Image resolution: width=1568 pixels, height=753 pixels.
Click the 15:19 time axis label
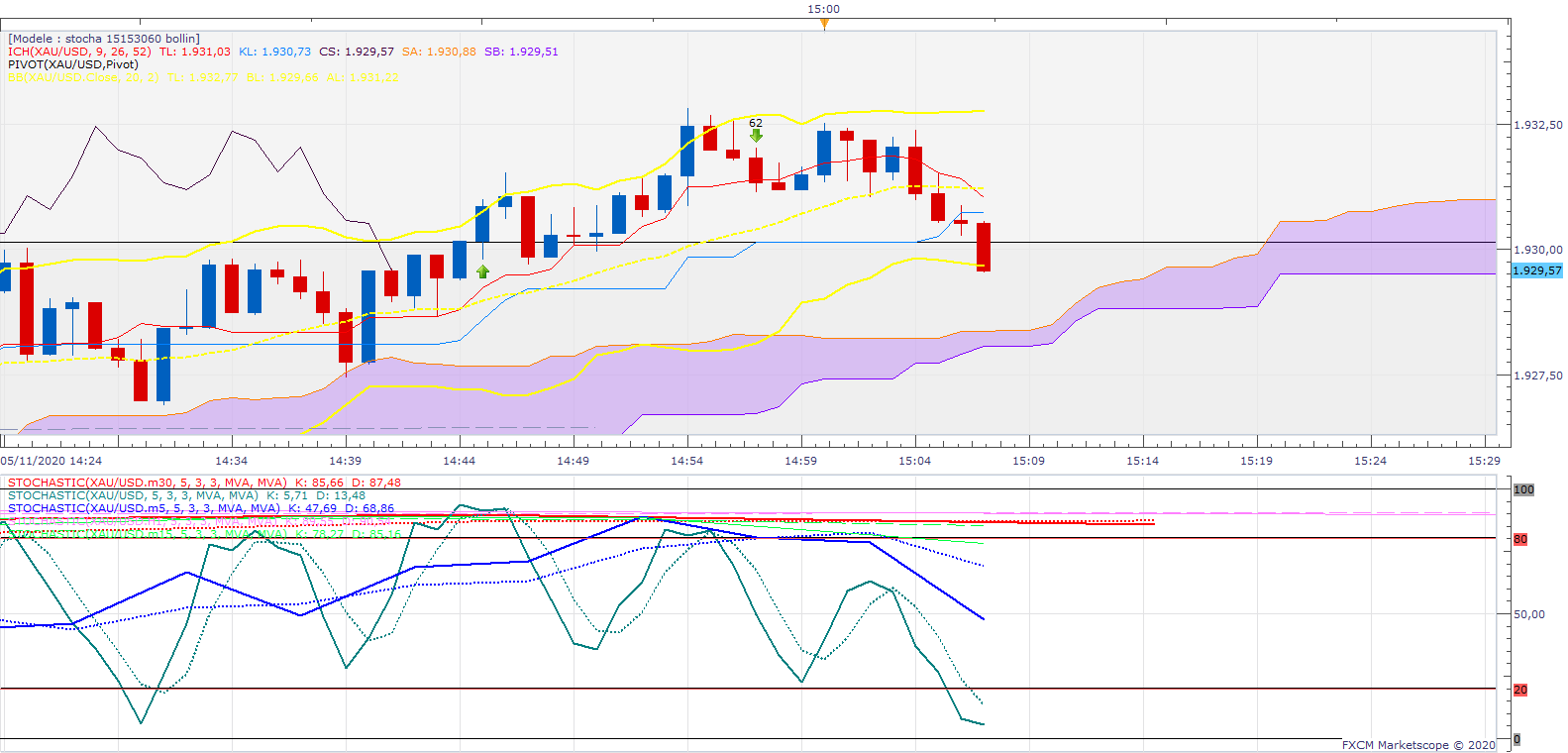pos(1257,461)
